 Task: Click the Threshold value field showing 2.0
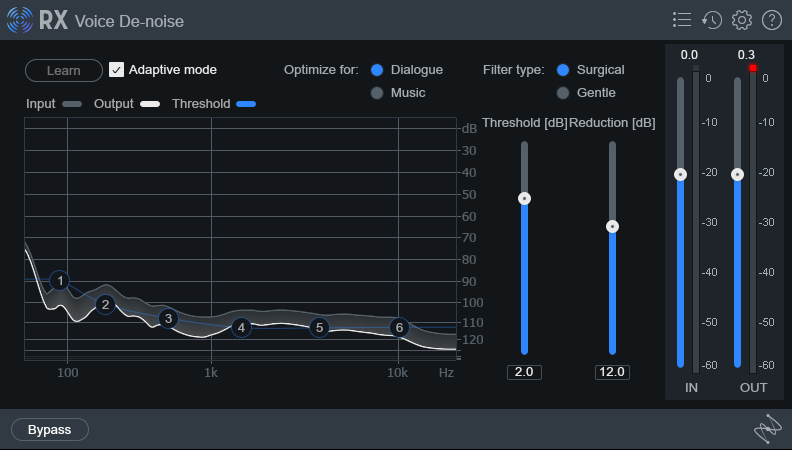pos(524,372)
